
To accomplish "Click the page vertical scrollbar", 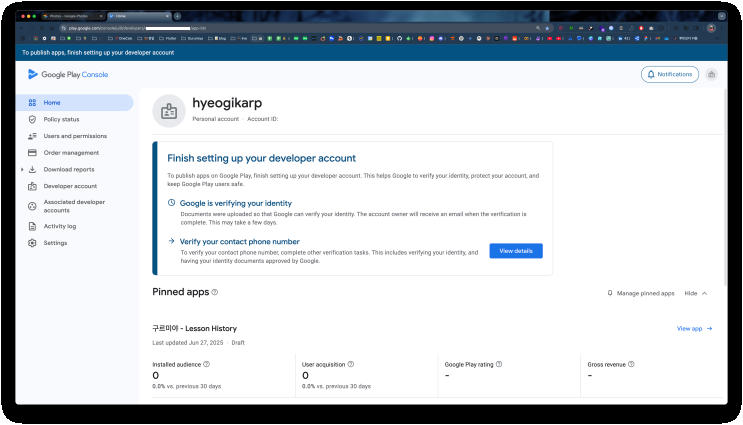I will pos(725,187).
